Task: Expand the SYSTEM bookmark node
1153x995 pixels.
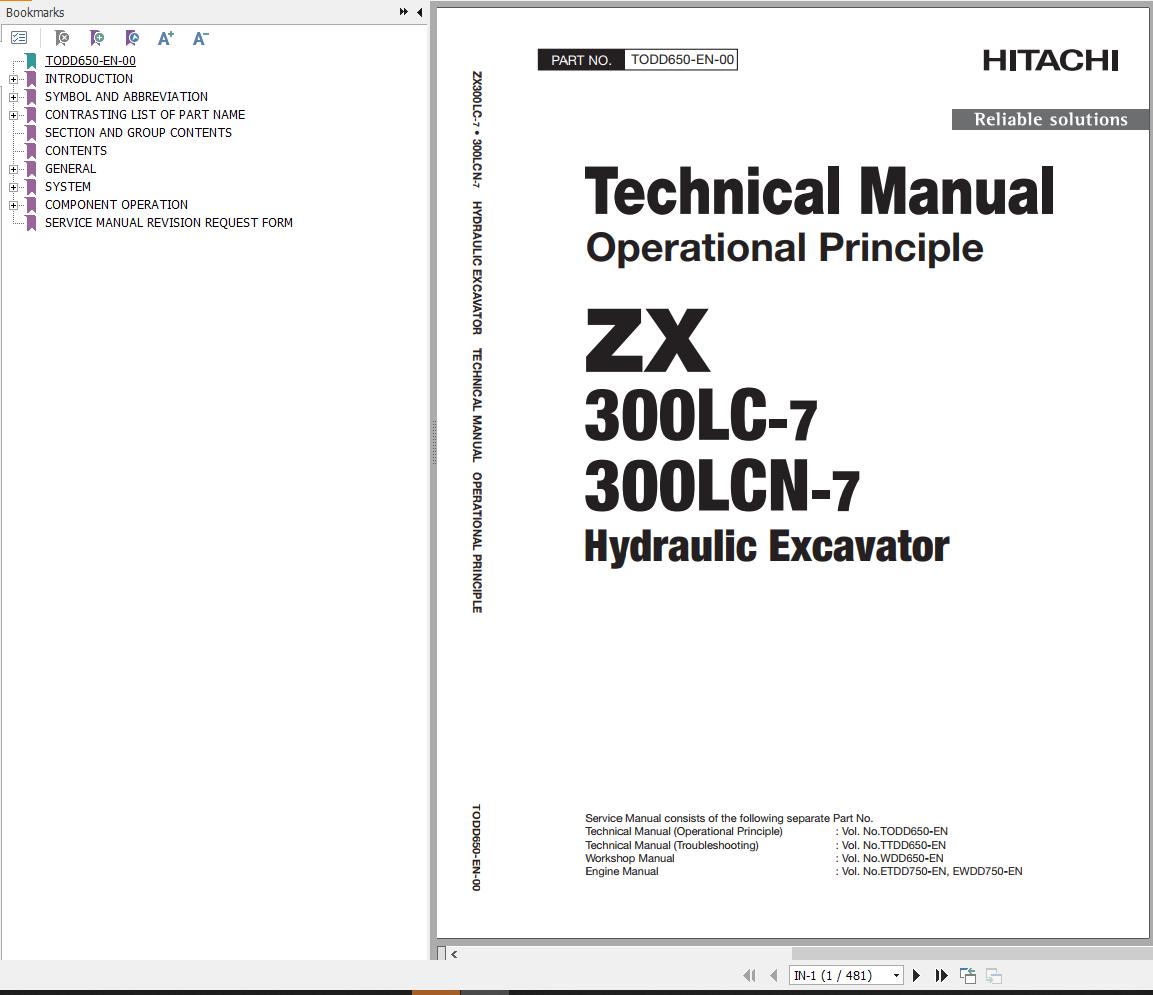Action: (x=13, y=188)
